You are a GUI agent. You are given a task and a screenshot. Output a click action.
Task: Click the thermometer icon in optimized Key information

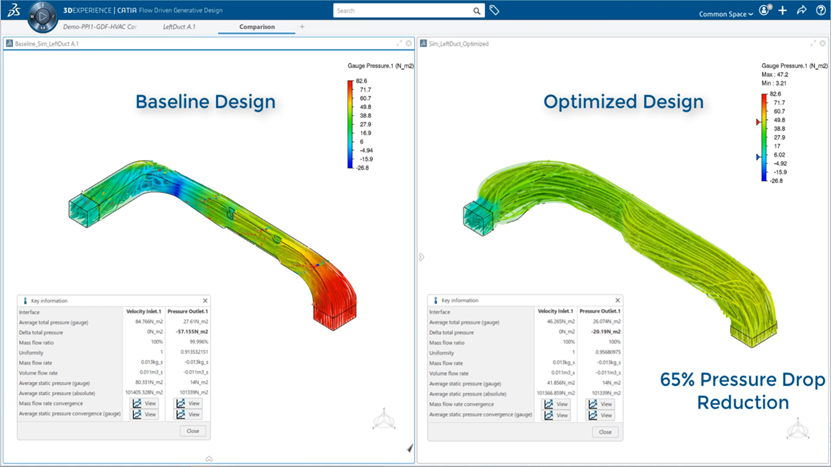(436, 300)
